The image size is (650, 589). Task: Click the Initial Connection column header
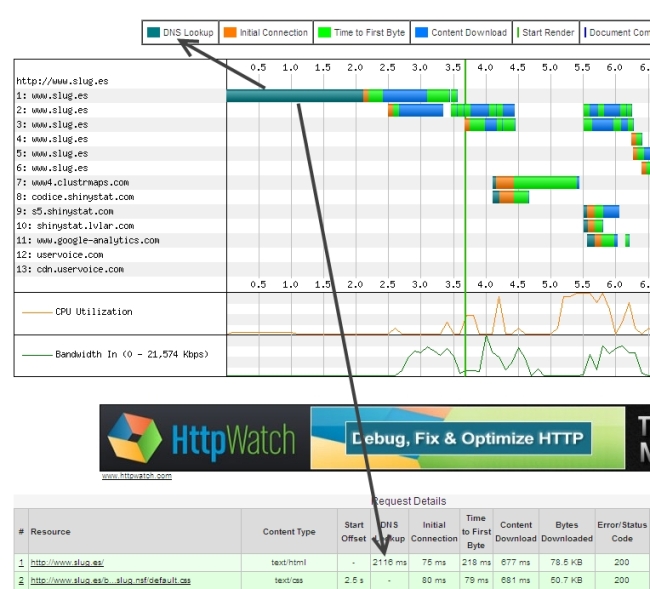[434, 531]
